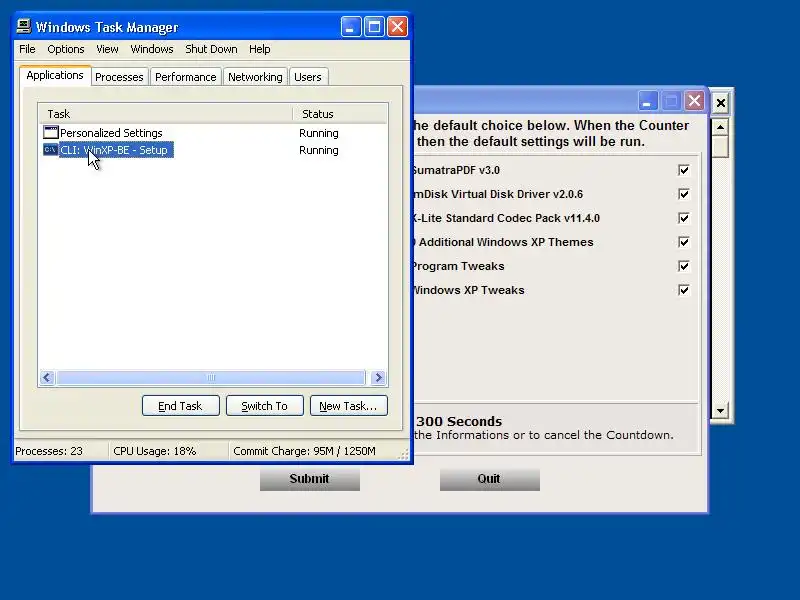Switch to the Applications tab
The width and height of the screenshot is (800, 600).
pyautogui.click(x=55, y=76)
